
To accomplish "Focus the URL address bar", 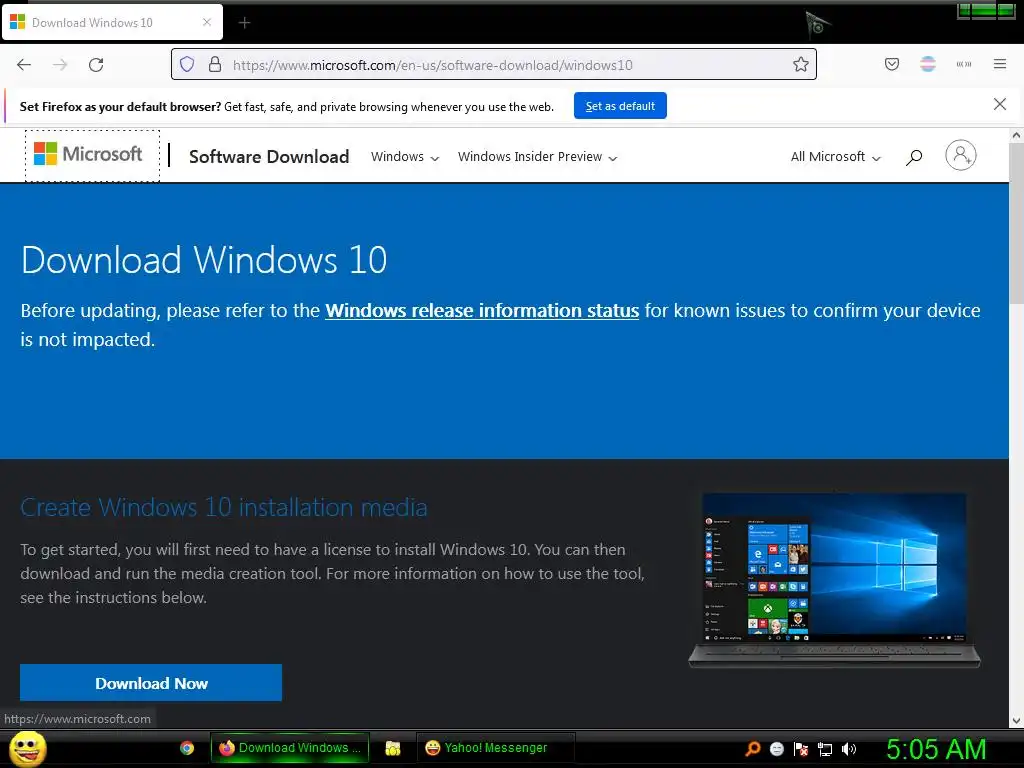I will tap(494, 65).
